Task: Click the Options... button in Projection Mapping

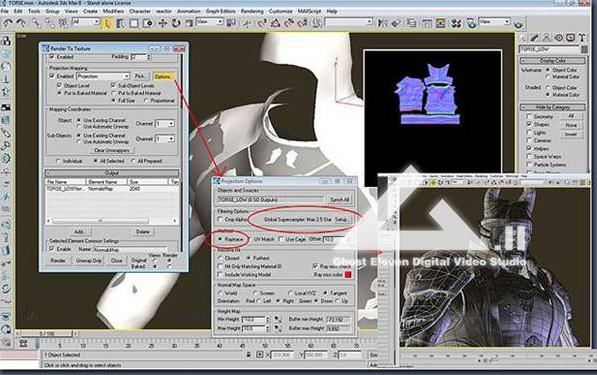Action: coord(164,77)
